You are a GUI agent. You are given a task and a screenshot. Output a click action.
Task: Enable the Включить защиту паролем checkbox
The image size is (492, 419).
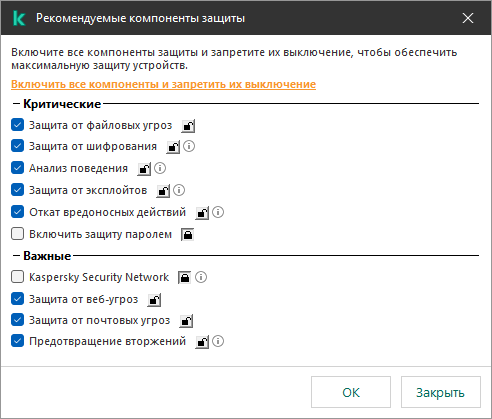(x=17, y=234)
